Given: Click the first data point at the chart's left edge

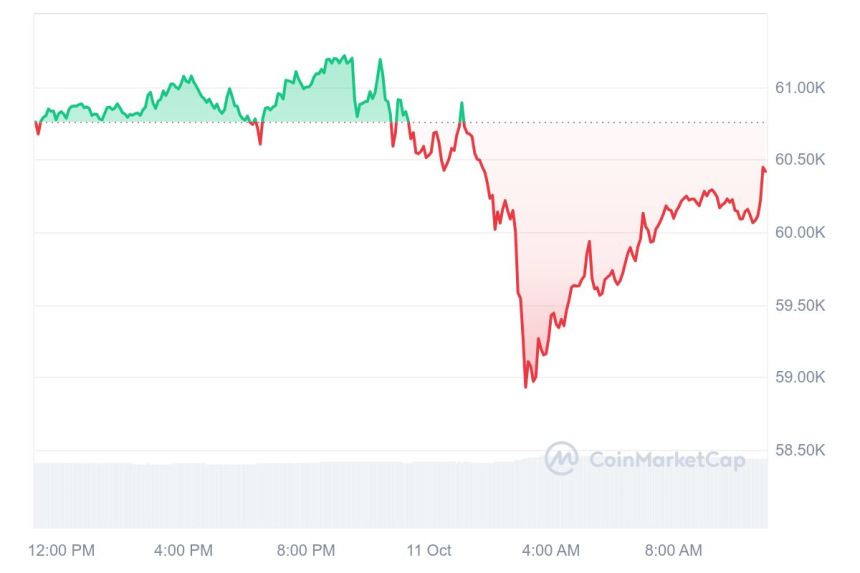Looking at the screenshot, I should tap(36, 123).
